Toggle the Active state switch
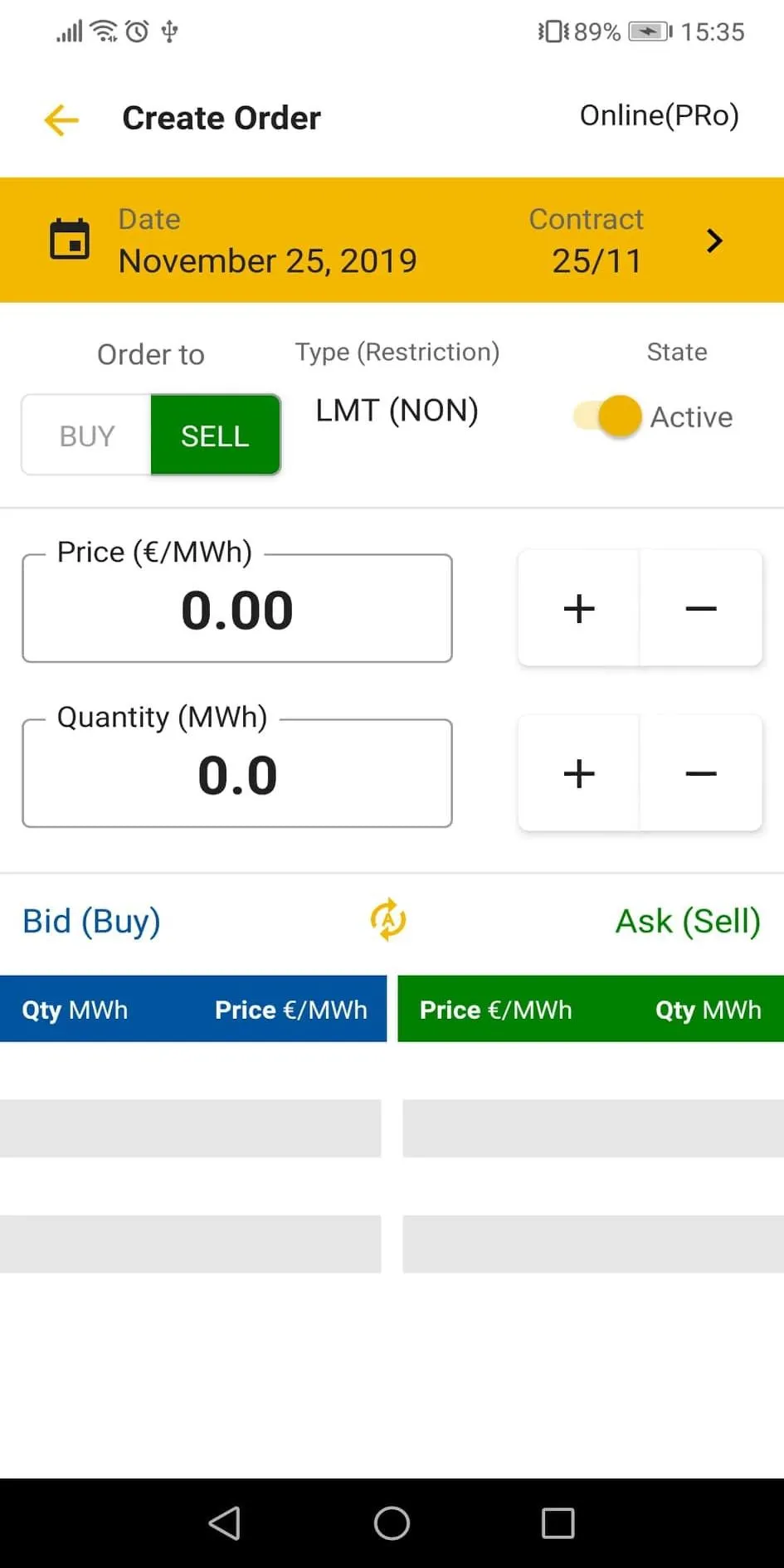The image size is (784, 1568). tap(608, 416)
